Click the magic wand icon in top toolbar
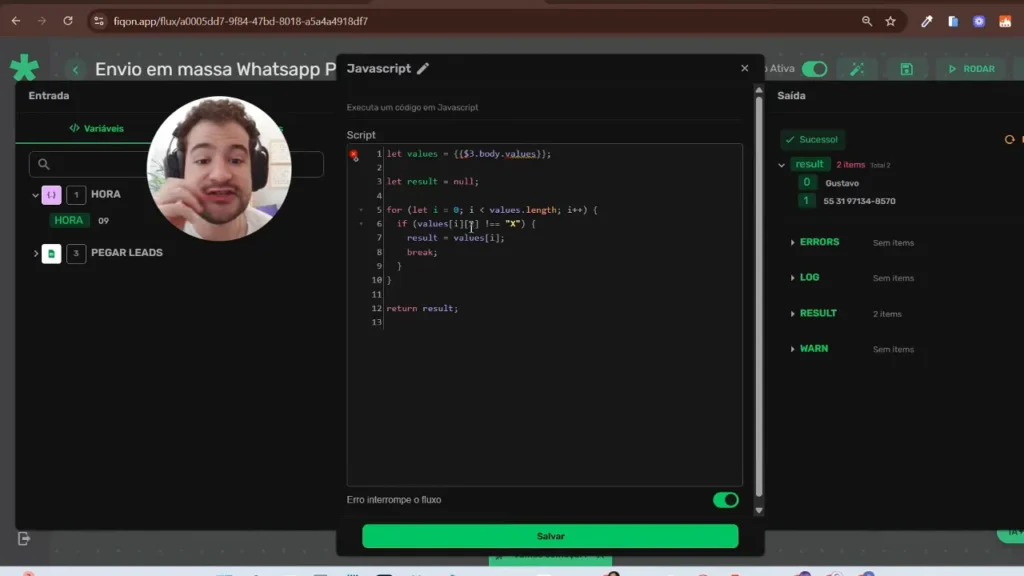1024x576 pixels. pyautogui.click(x=857, y=69)
